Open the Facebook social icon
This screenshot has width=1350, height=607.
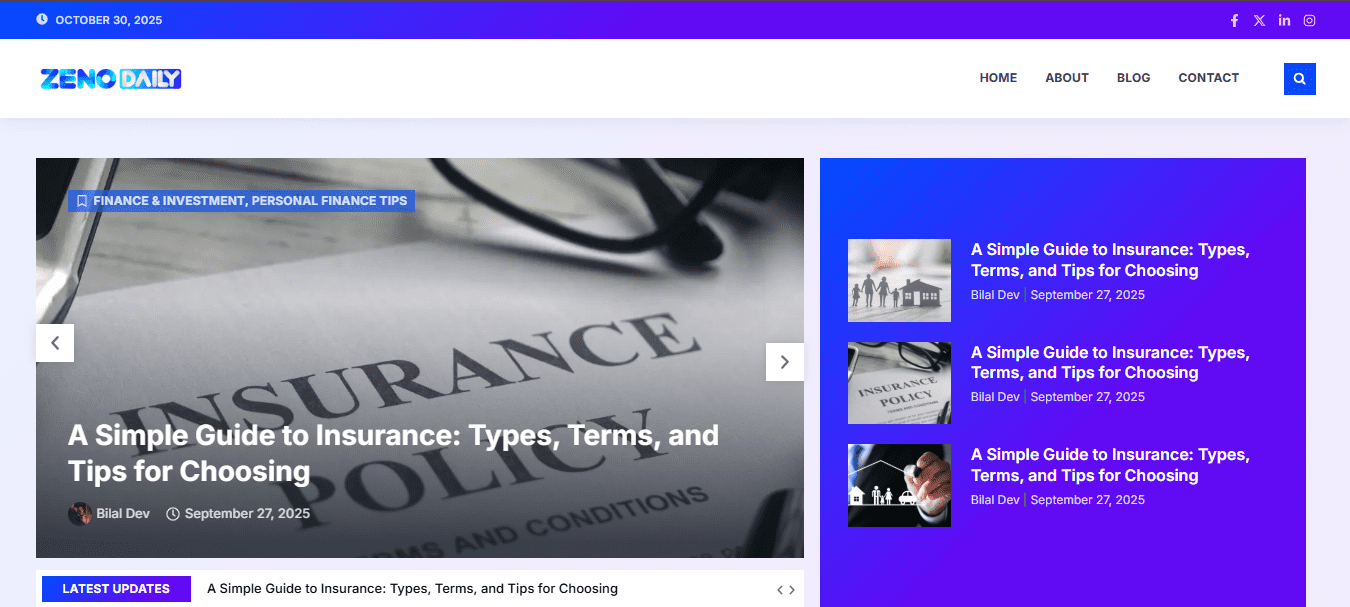pos(1234,20)
